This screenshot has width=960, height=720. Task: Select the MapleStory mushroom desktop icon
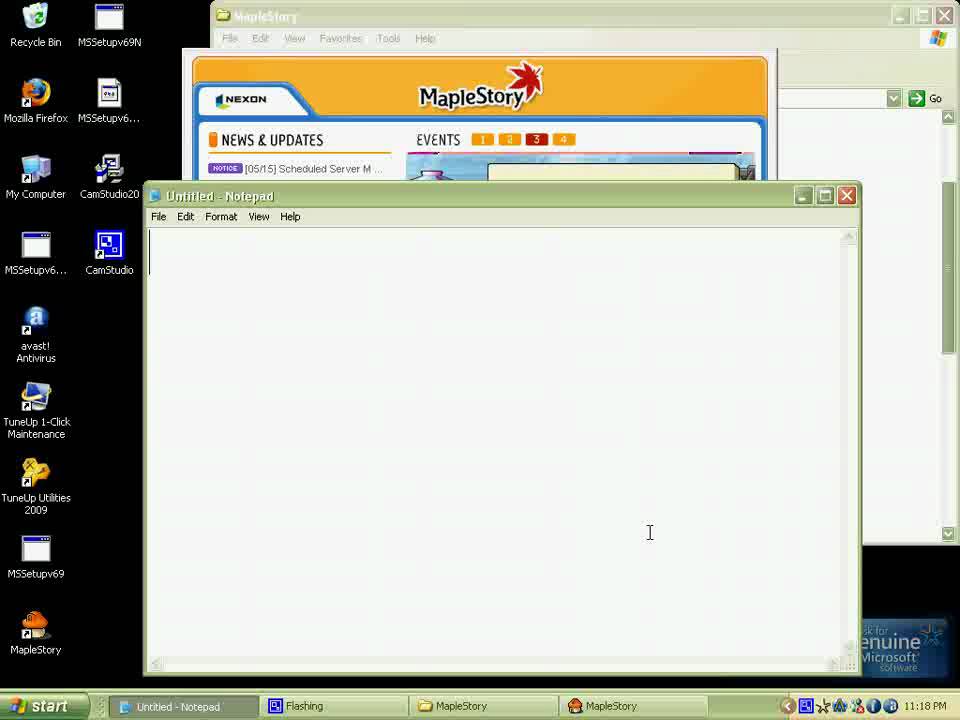click(36, 633)
